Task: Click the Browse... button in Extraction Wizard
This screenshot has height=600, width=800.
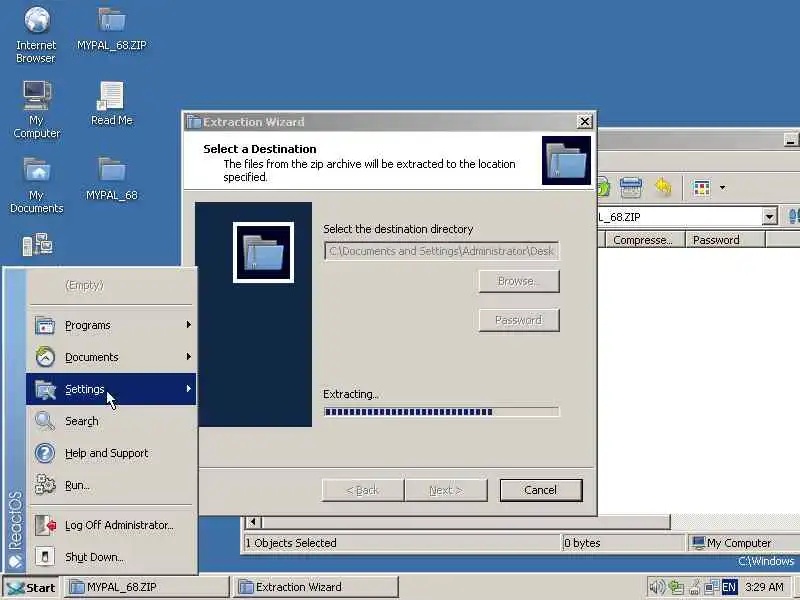Action: 519,281
